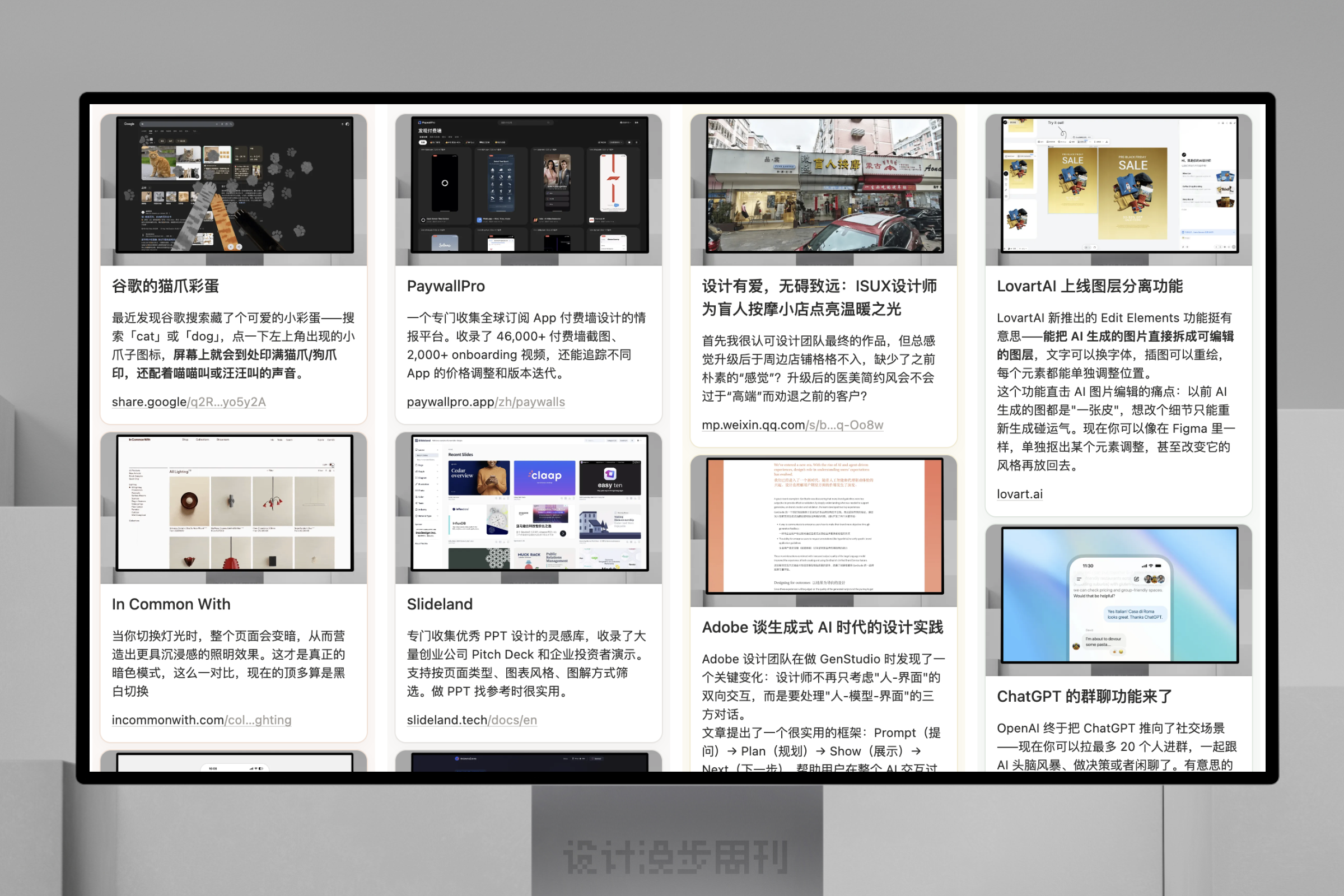
Task: Click the In Common With lighting thumbnail
Action: [x=234, y=503]
